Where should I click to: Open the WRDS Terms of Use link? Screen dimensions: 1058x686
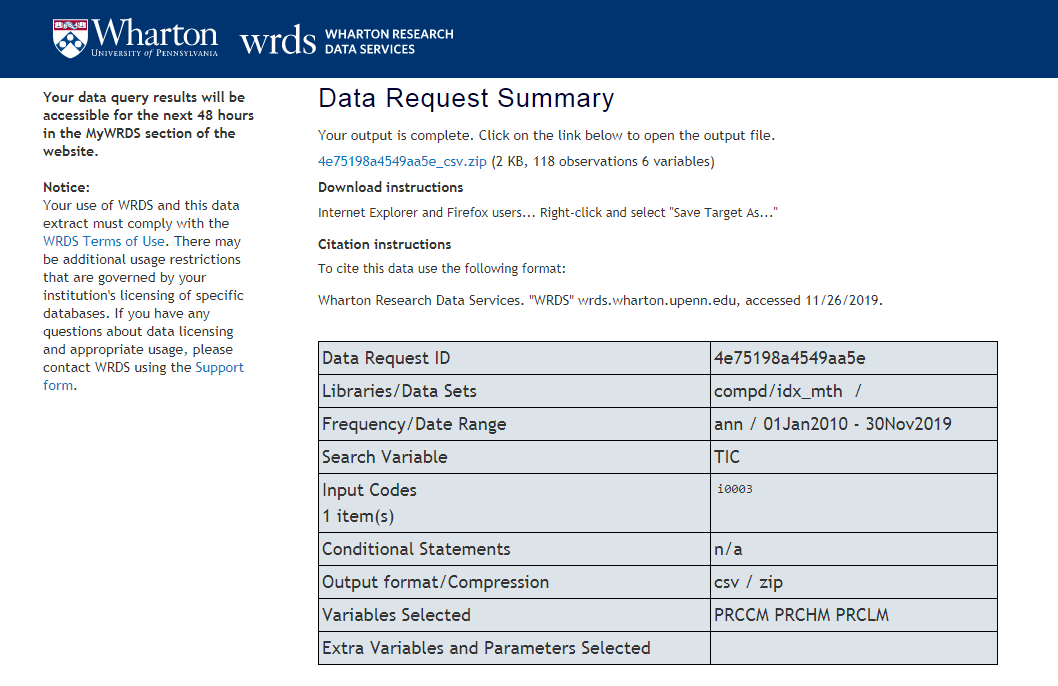[106, 241]
